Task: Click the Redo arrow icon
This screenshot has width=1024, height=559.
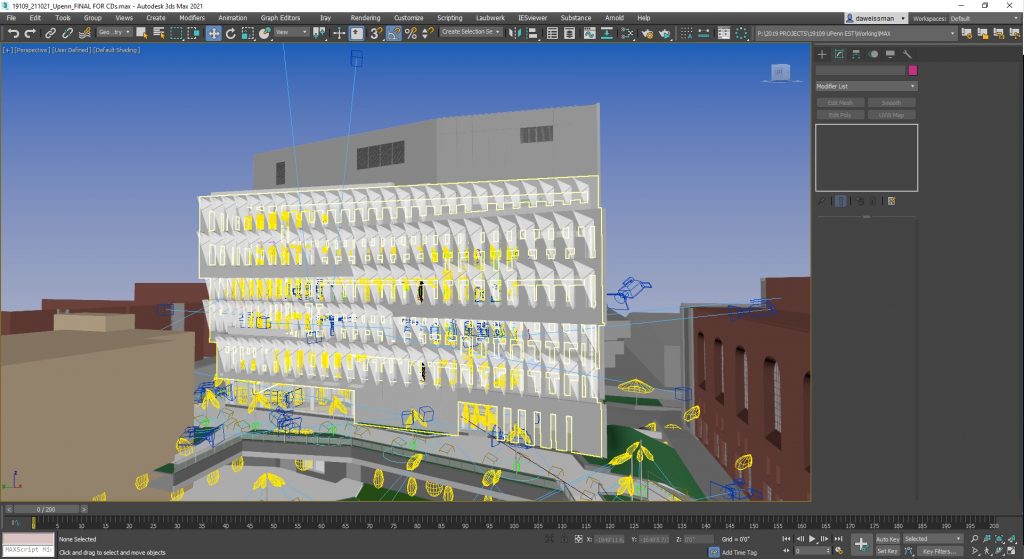Action: 30,33
